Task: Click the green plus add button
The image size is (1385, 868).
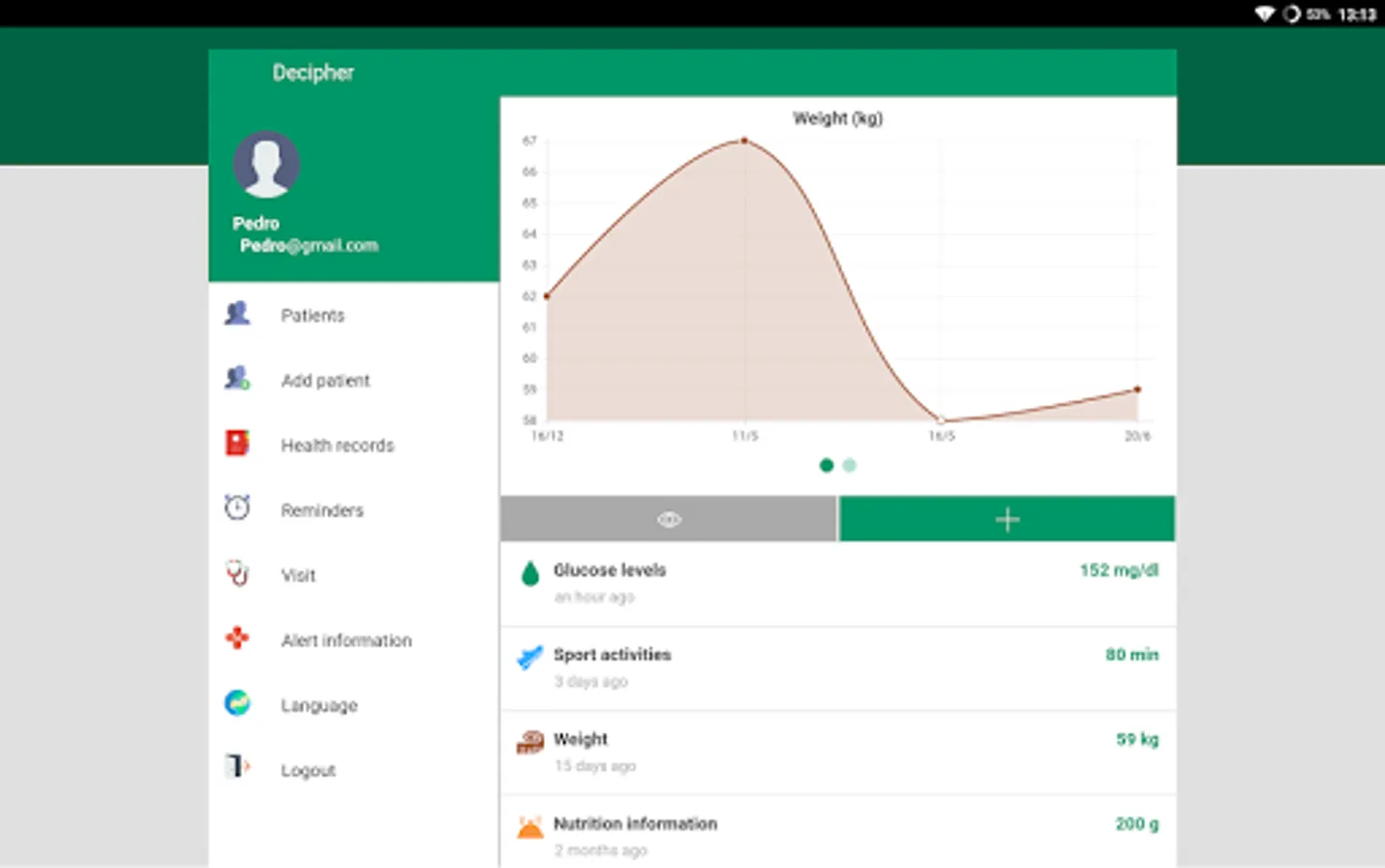Action: [x=1007, y=519]
